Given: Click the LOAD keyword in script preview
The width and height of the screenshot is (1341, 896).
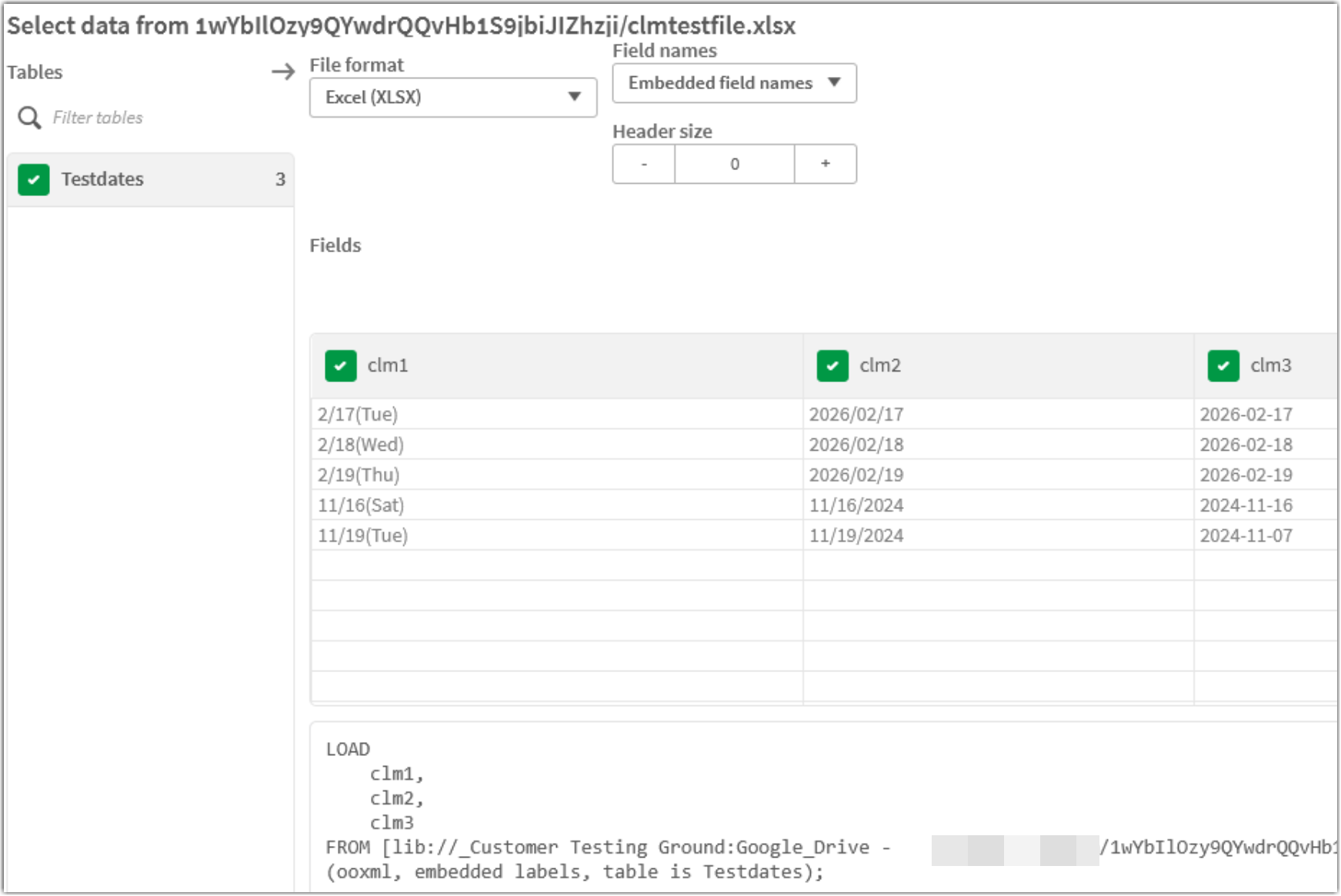Looking at the screenshot, I should click(x=348, y=749).
